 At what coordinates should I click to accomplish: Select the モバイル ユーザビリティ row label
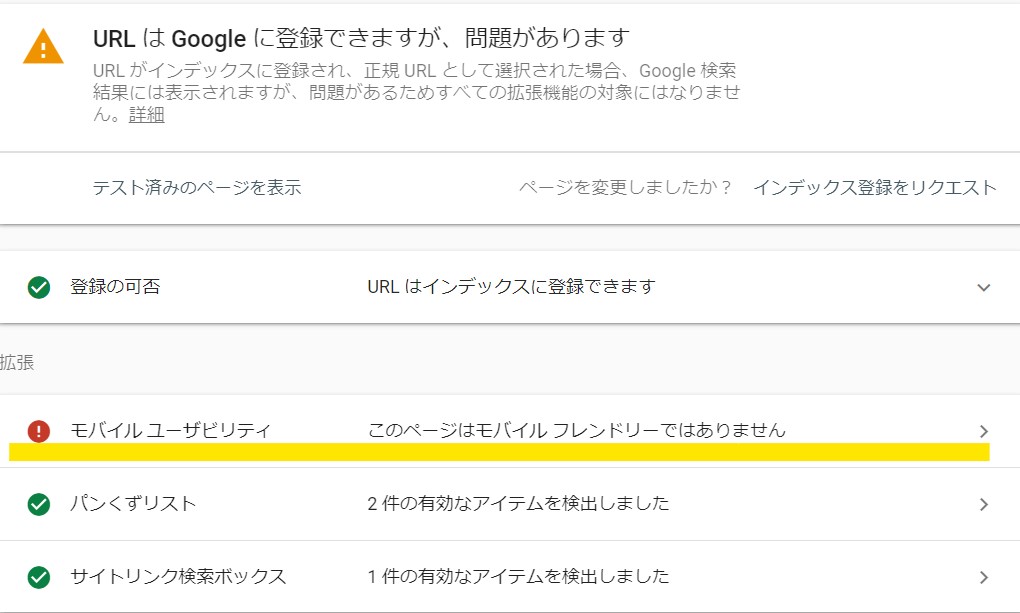click(170, 430)
